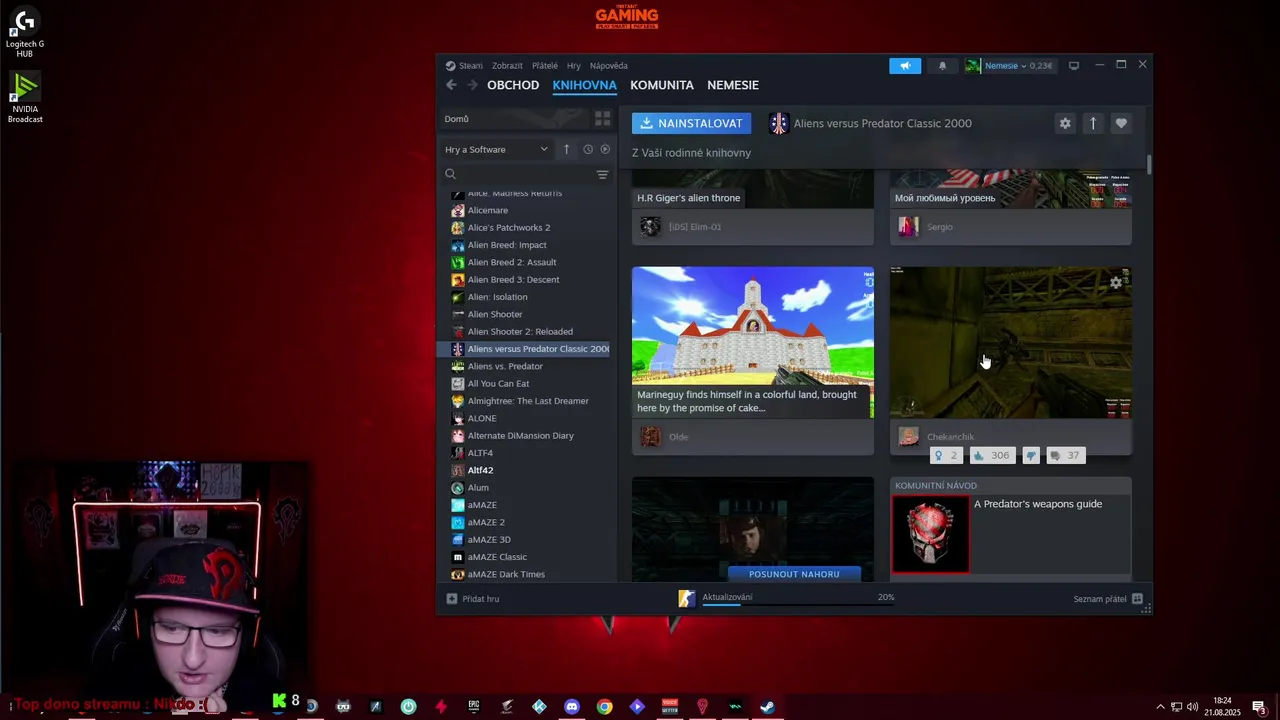
Task: Open the Nápověda menu
Action: tap(609, 66)
